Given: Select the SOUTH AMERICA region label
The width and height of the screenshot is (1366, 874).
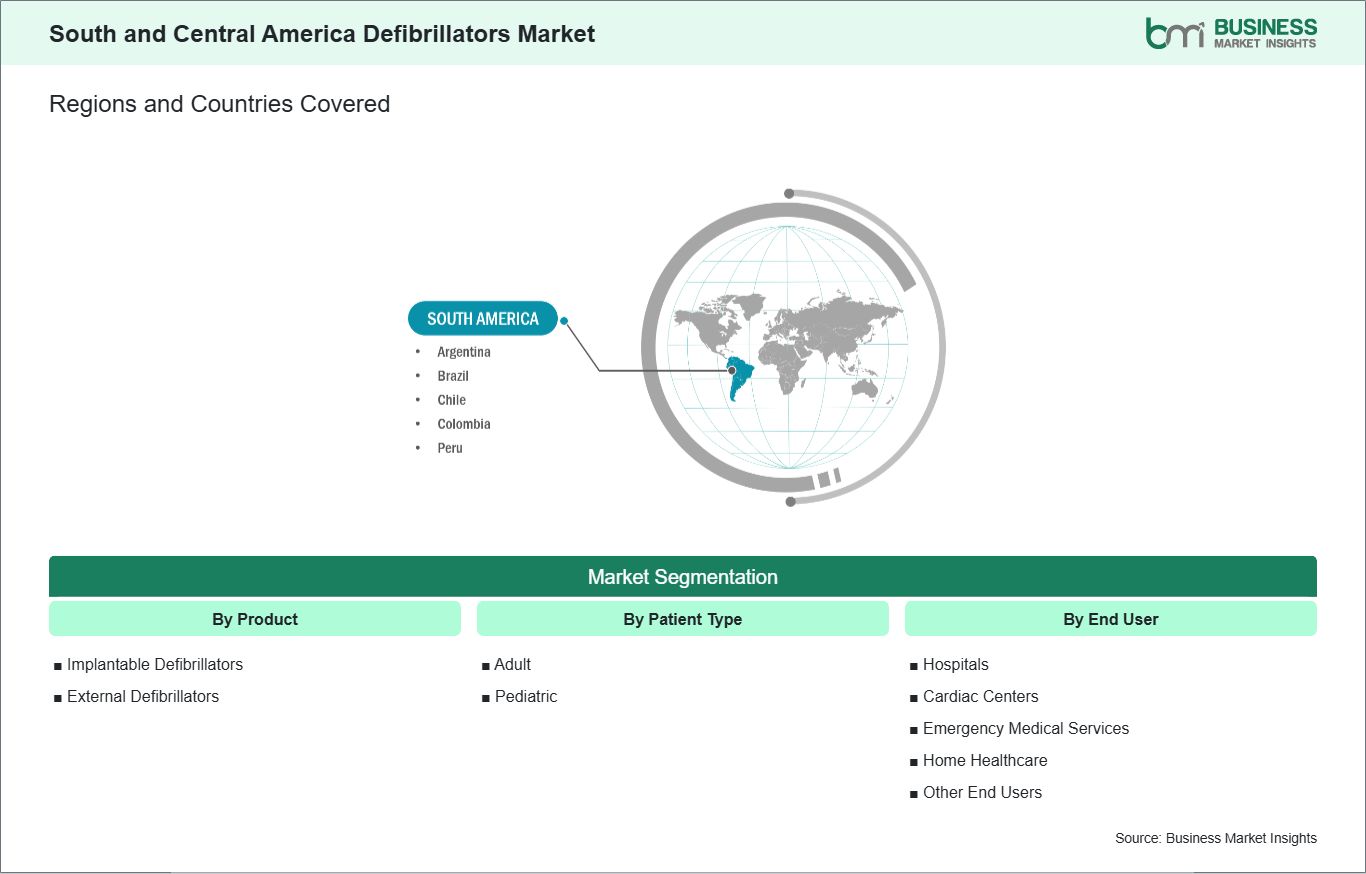Looking at the screenshot, I should (483, 318).
